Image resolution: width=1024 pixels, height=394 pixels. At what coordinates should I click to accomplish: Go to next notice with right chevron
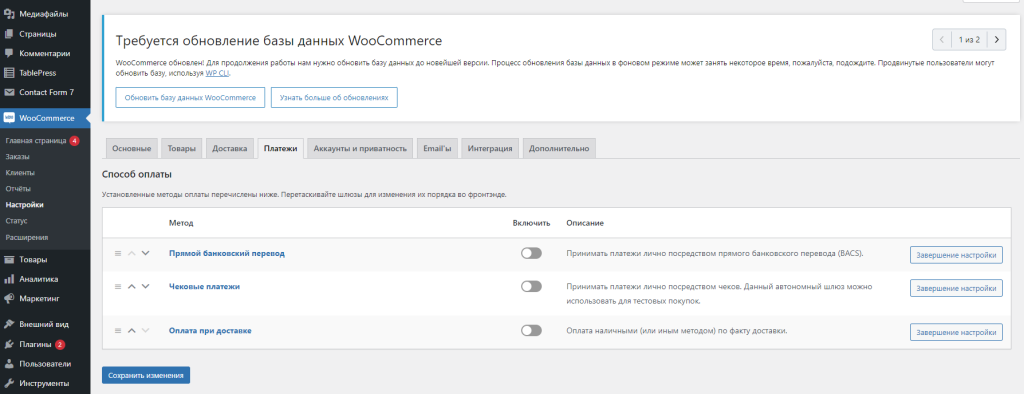coord(996,40)
